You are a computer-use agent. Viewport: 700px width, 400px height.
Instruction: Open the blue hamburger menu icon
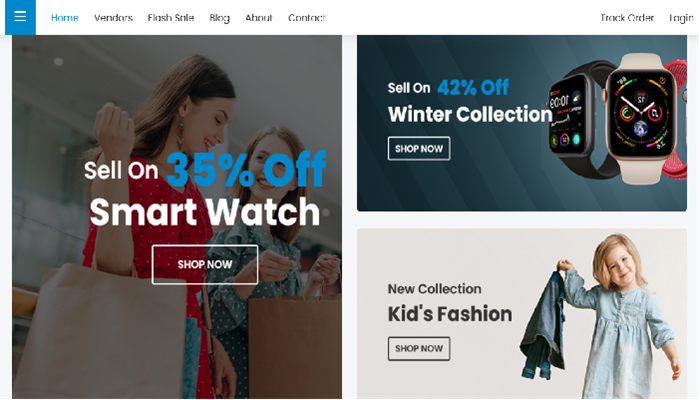[20, 17]
